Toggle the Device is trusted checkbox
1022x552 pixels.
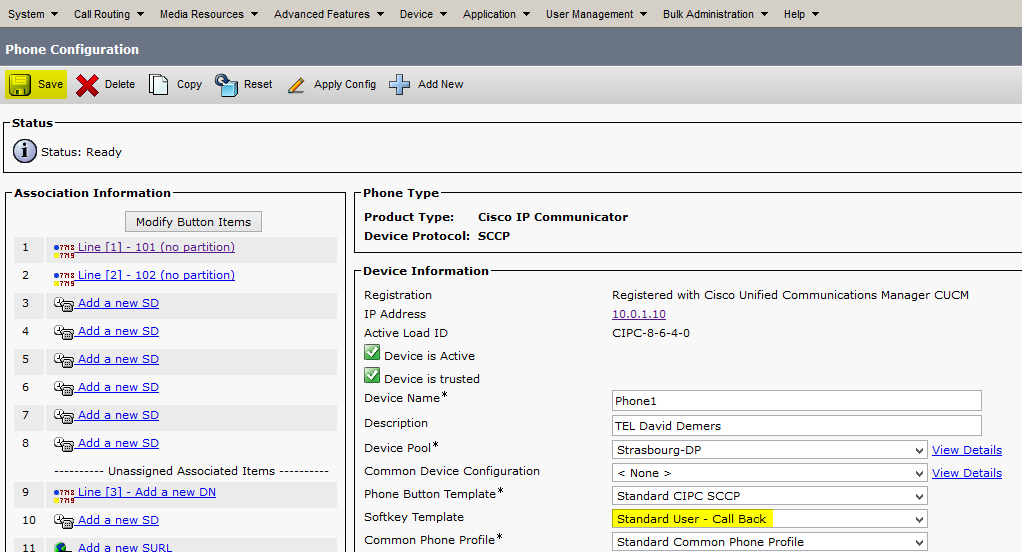pyautogui.click(x=372, y=376)
